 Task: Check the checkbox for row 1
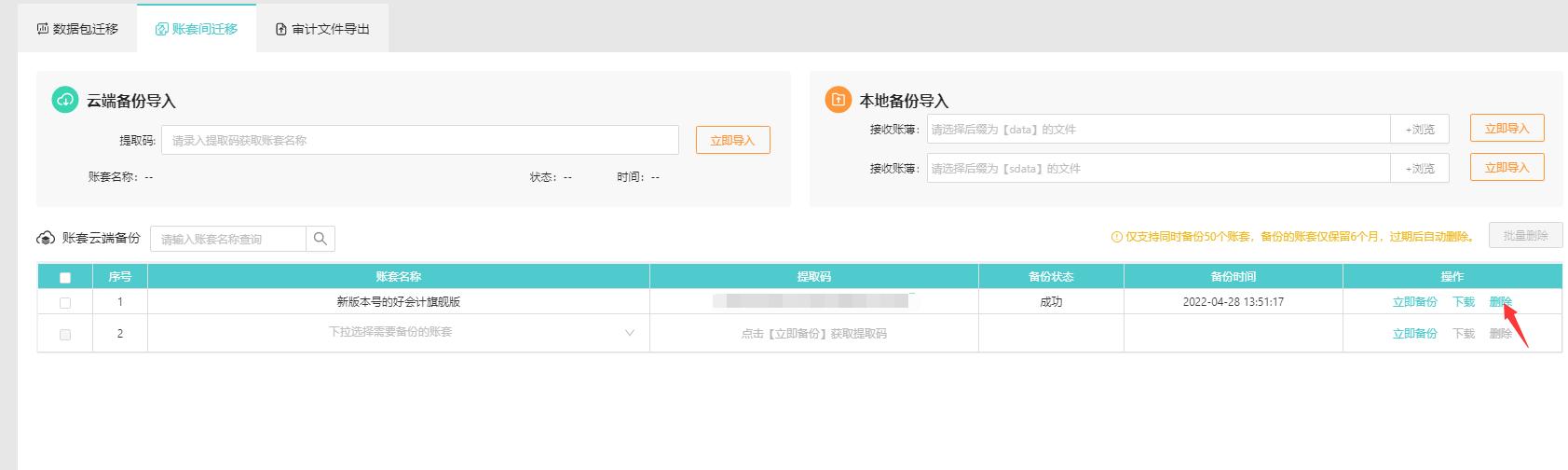click(65, 302)
